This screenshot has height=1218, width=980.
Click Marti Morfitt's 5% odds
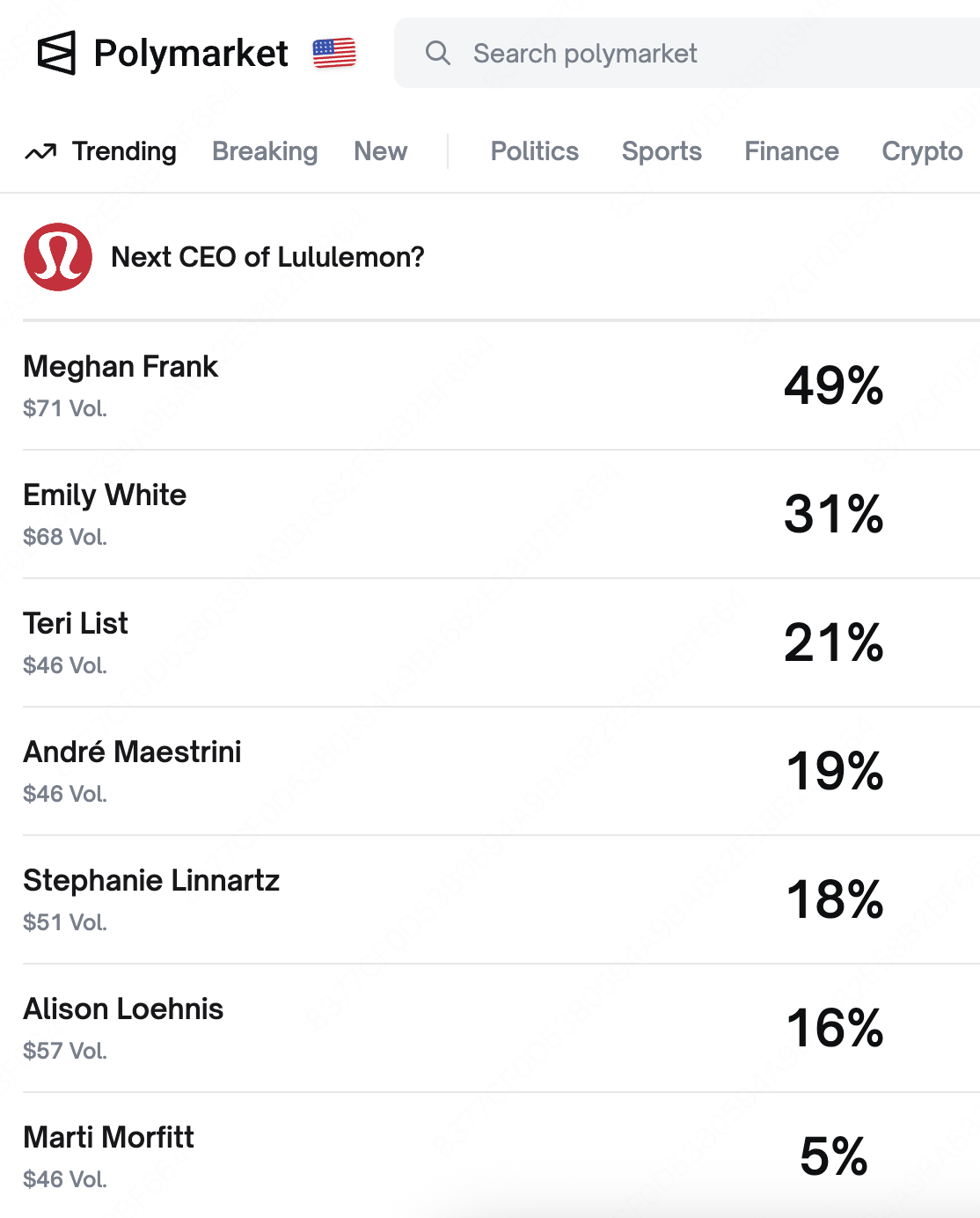click(833, 1156)
